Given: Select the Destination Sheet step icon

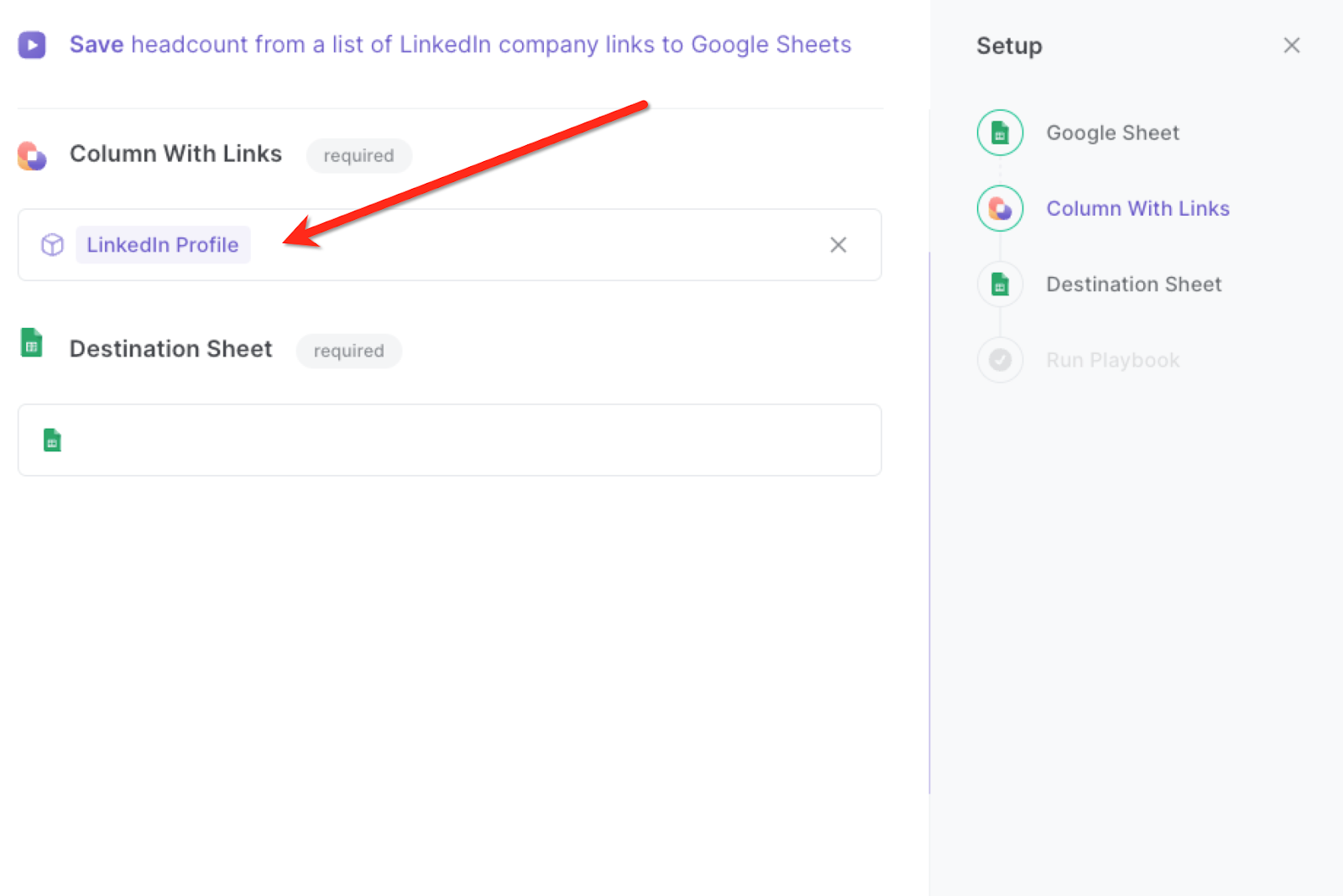Looking at the screenshot, I should (x=1000, y=284).
